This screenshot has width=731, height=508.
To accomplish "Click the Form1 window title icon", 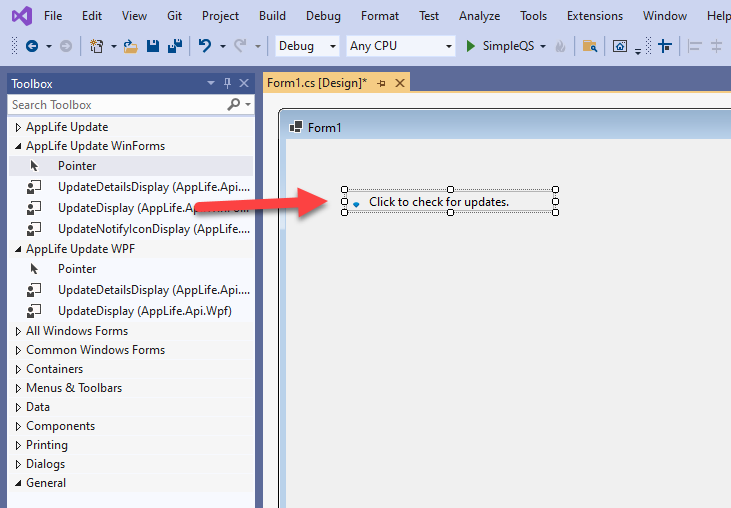I will coord(296,127).
